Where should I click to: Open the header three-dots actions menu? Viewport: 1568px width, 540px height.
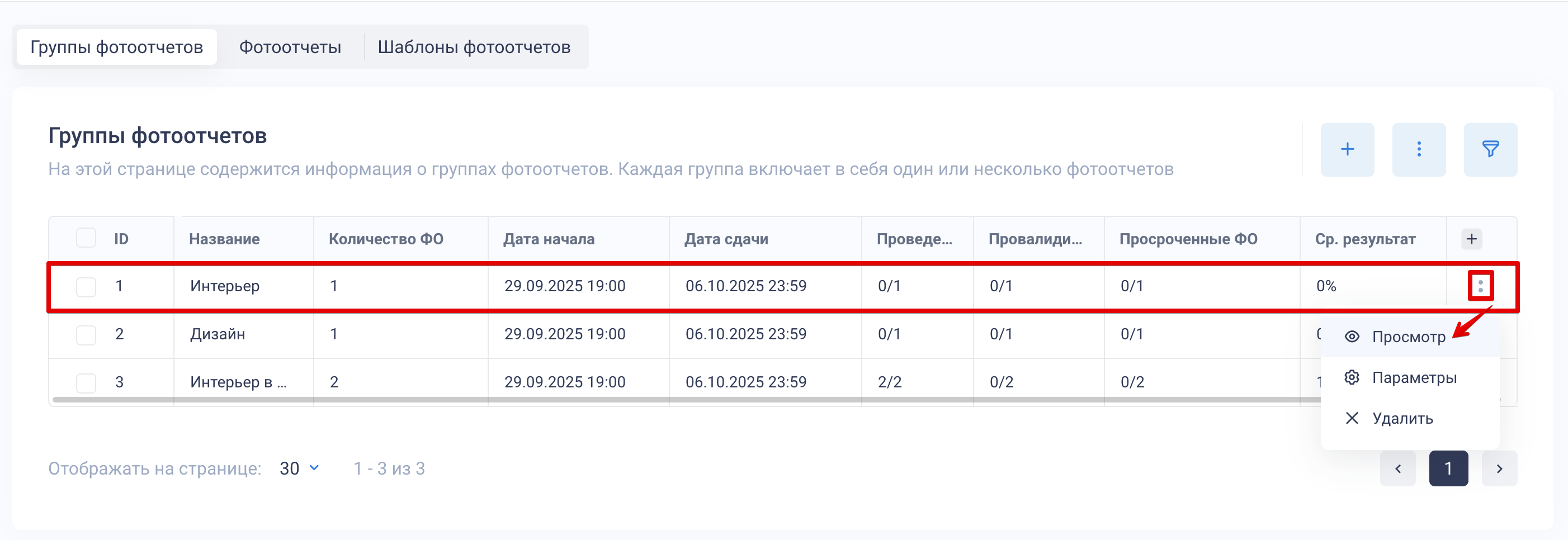[x=1418, y=150]
